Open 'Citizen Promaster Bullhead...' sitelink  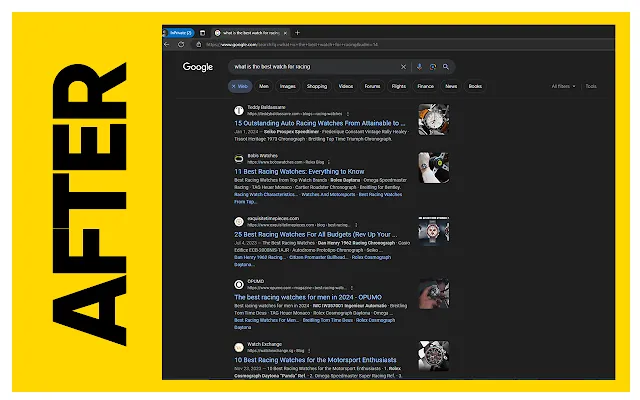coord(318,257)
